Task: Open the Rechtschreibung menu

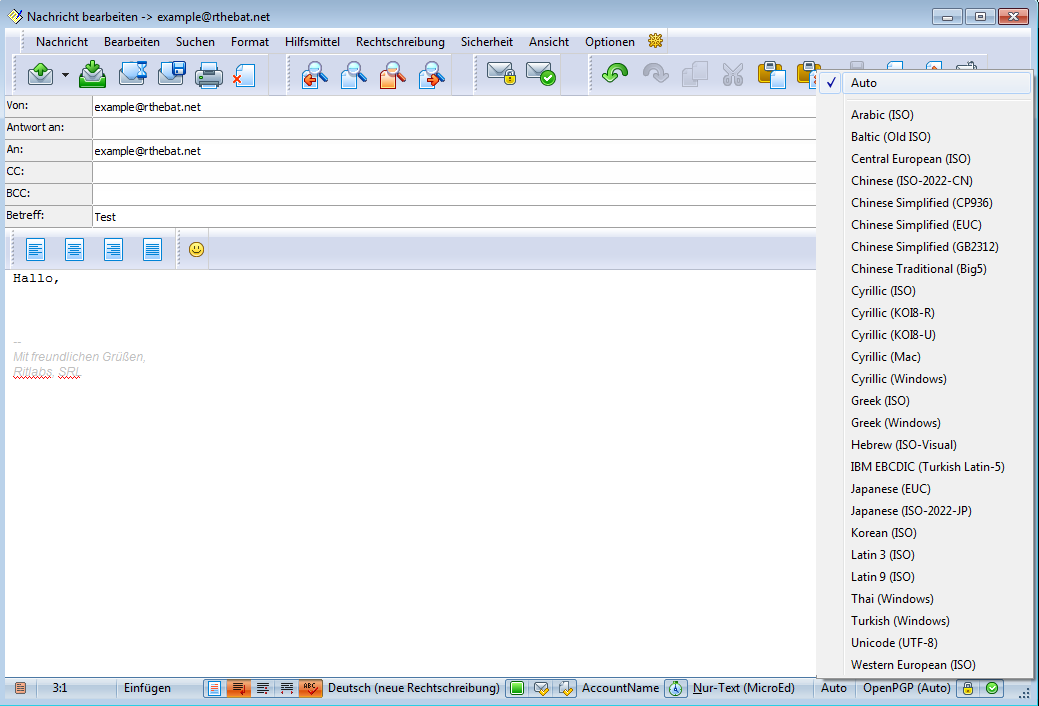Action: tap(400, 42)
